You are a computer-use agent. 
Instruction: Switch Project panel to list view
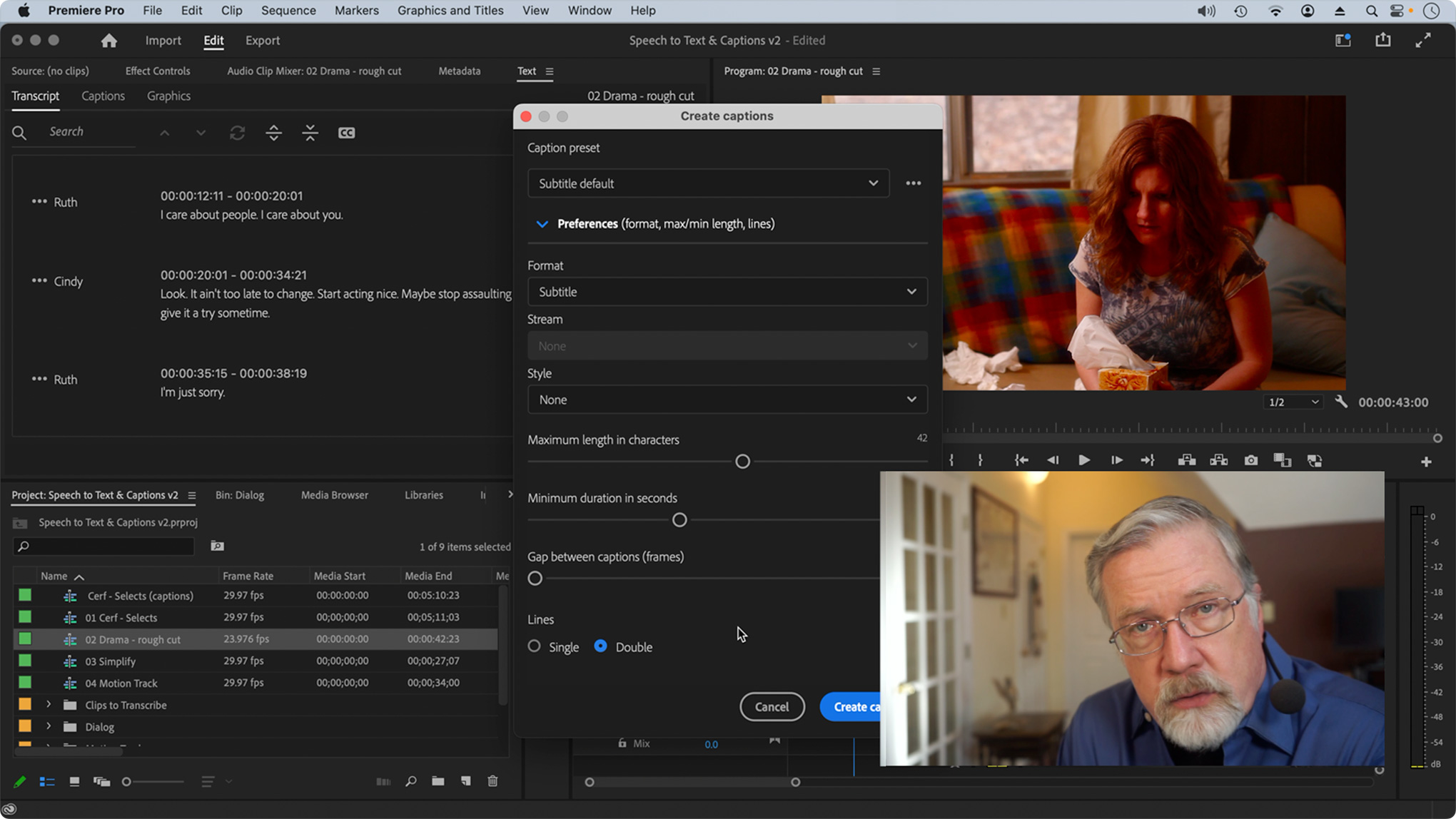click(47, 782)
